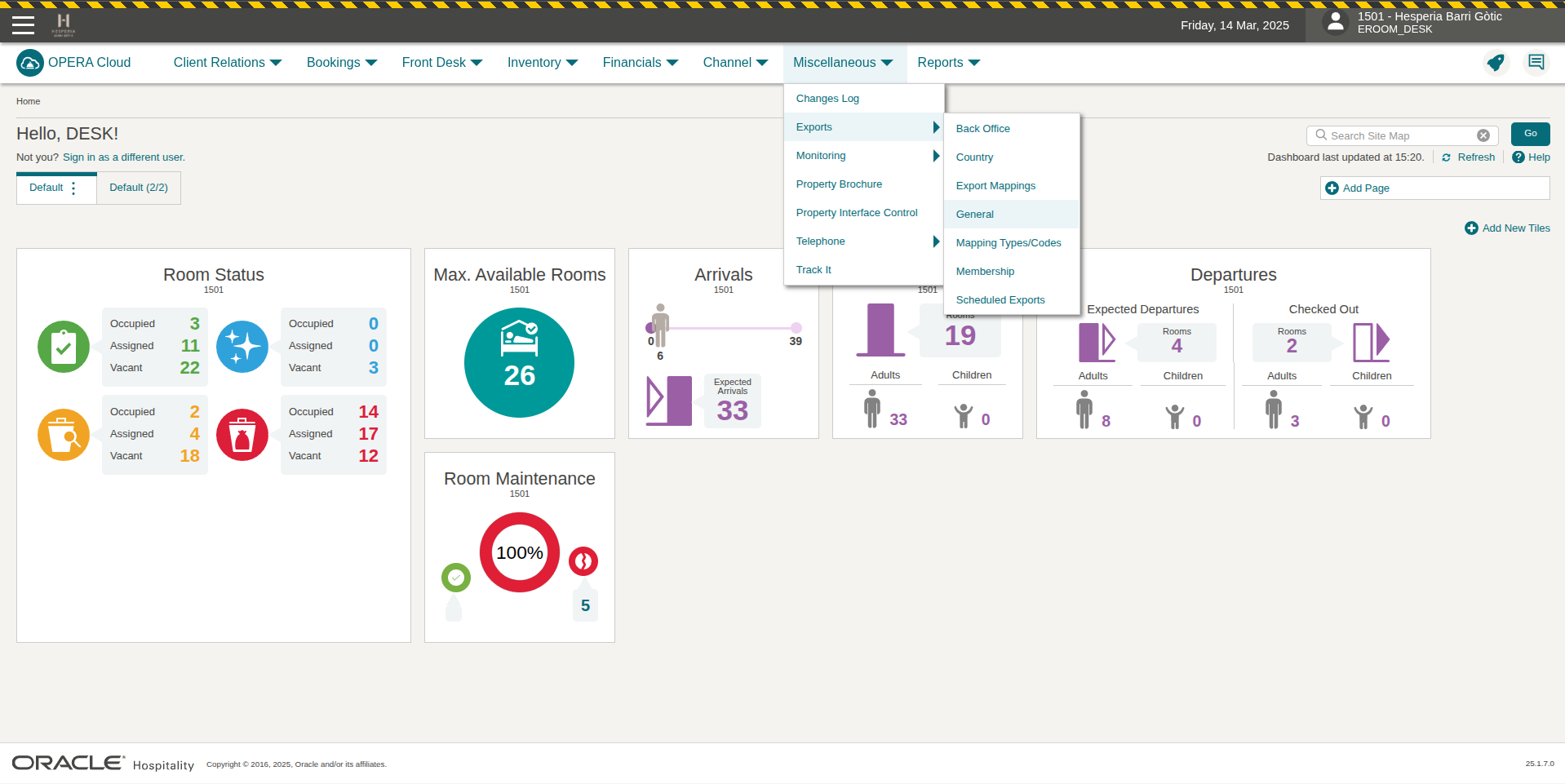Switch to the Default (2/2) tab
The image size is (1565, 784).
coord(139,188)
